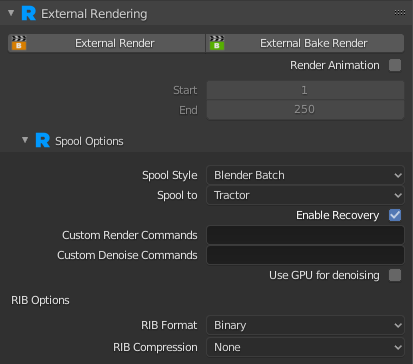Open the Spool to Tractor dropdown

(305, 195)
